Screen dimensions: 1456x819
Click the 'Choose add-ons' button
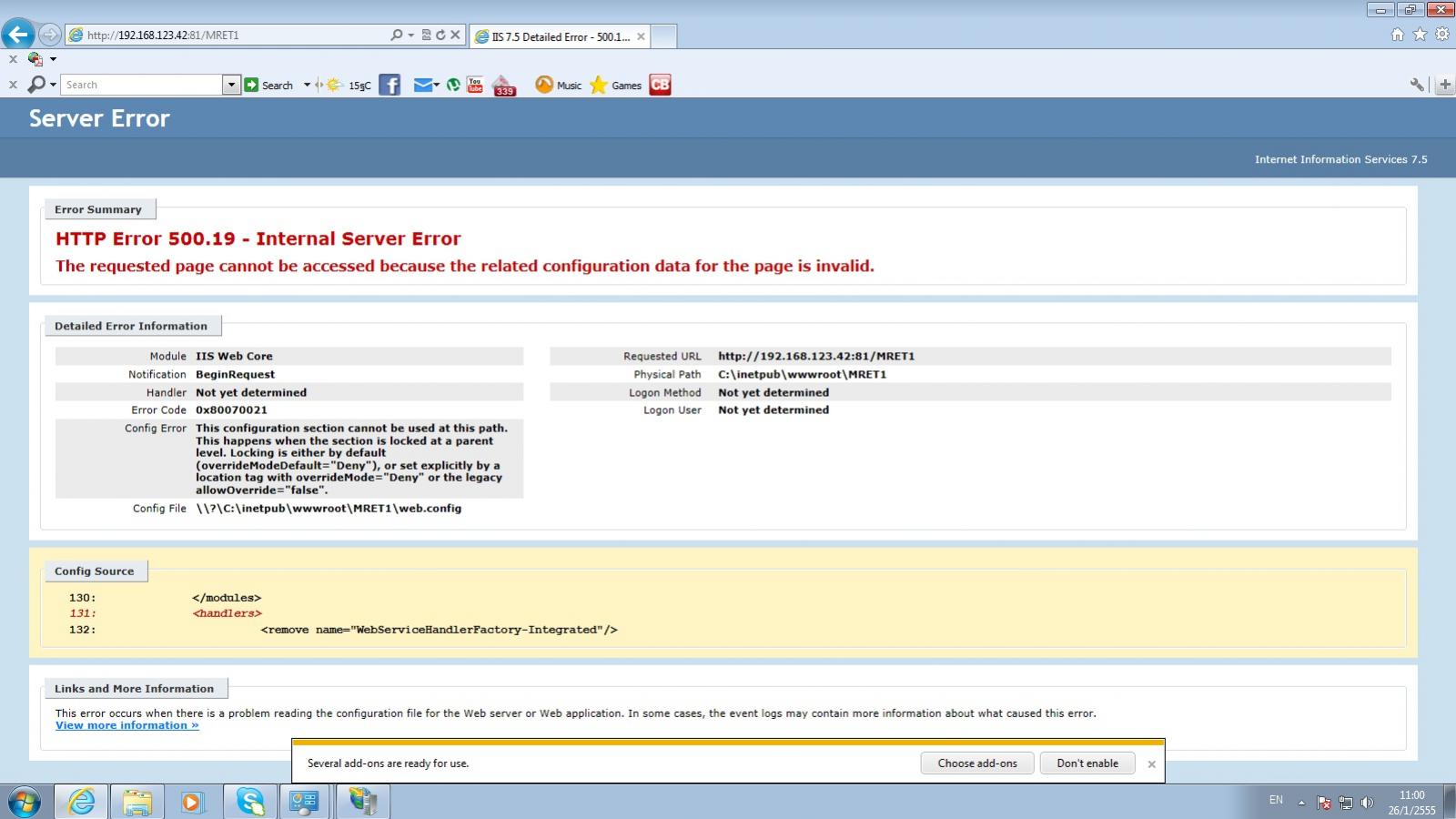[x=977, y=763]
